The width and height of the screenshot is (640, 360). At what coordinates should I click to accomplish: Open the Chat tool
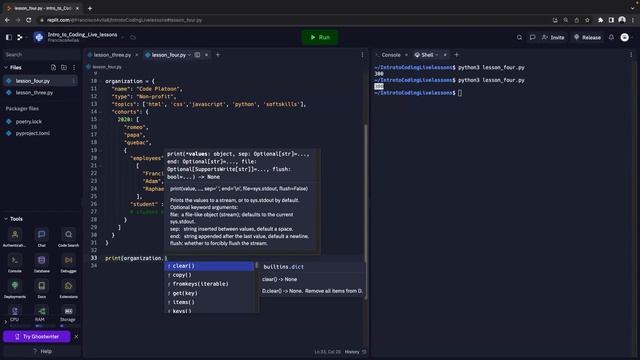coord(42,238)
